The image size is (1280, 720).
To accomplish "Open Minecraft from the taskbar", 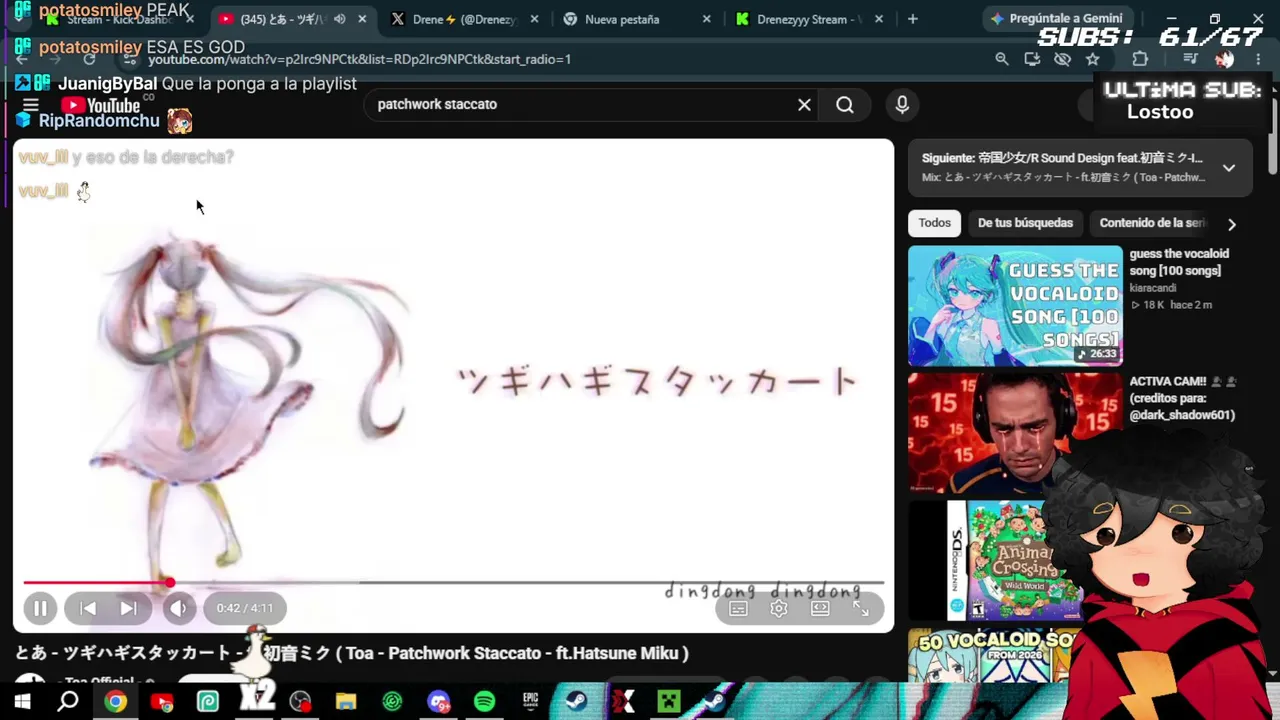I will [x=668, y=701].
